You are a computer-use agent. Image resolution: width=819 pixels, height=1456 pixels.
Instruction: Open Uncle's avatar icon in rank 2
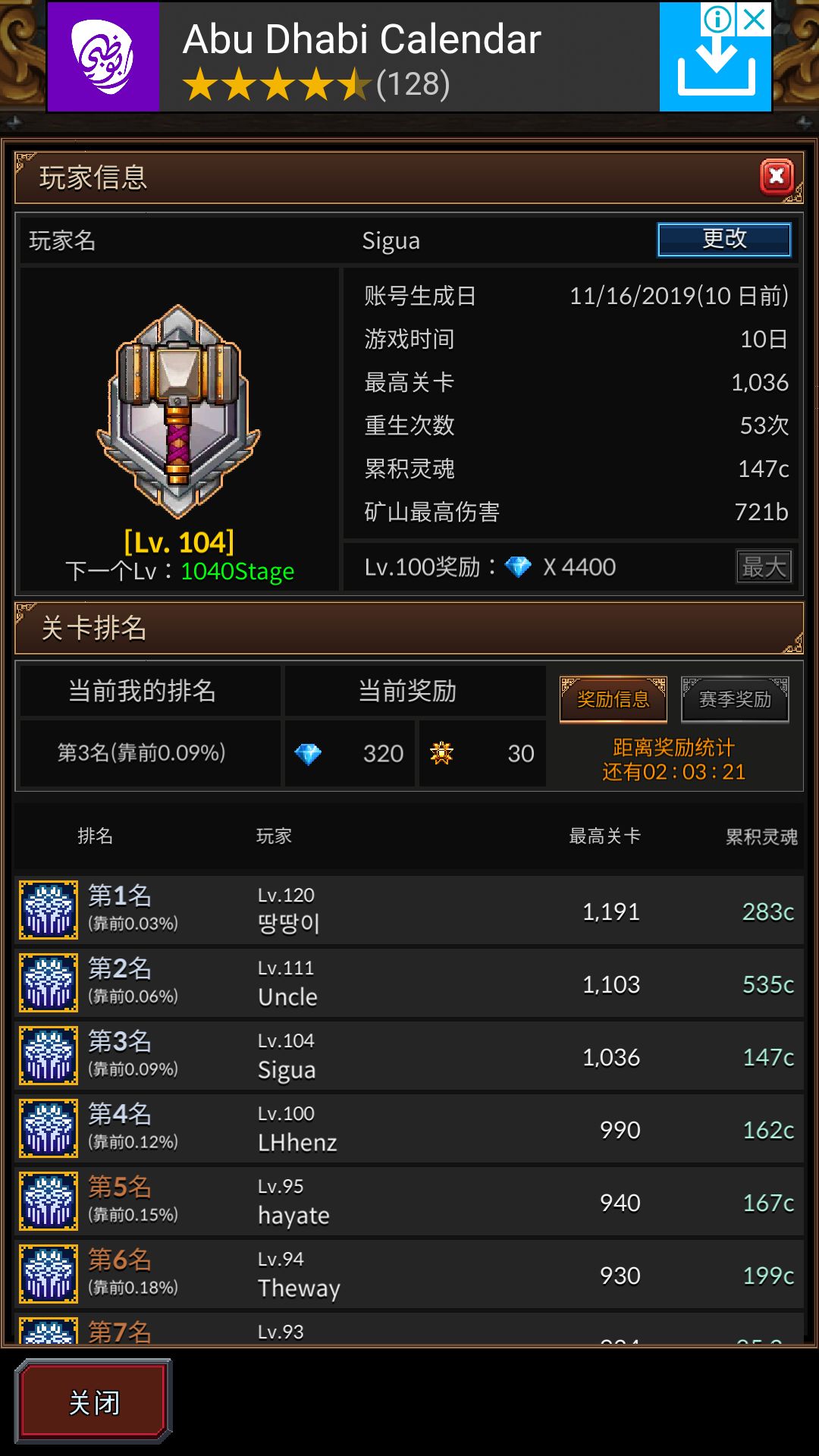[x=49, y=983]
